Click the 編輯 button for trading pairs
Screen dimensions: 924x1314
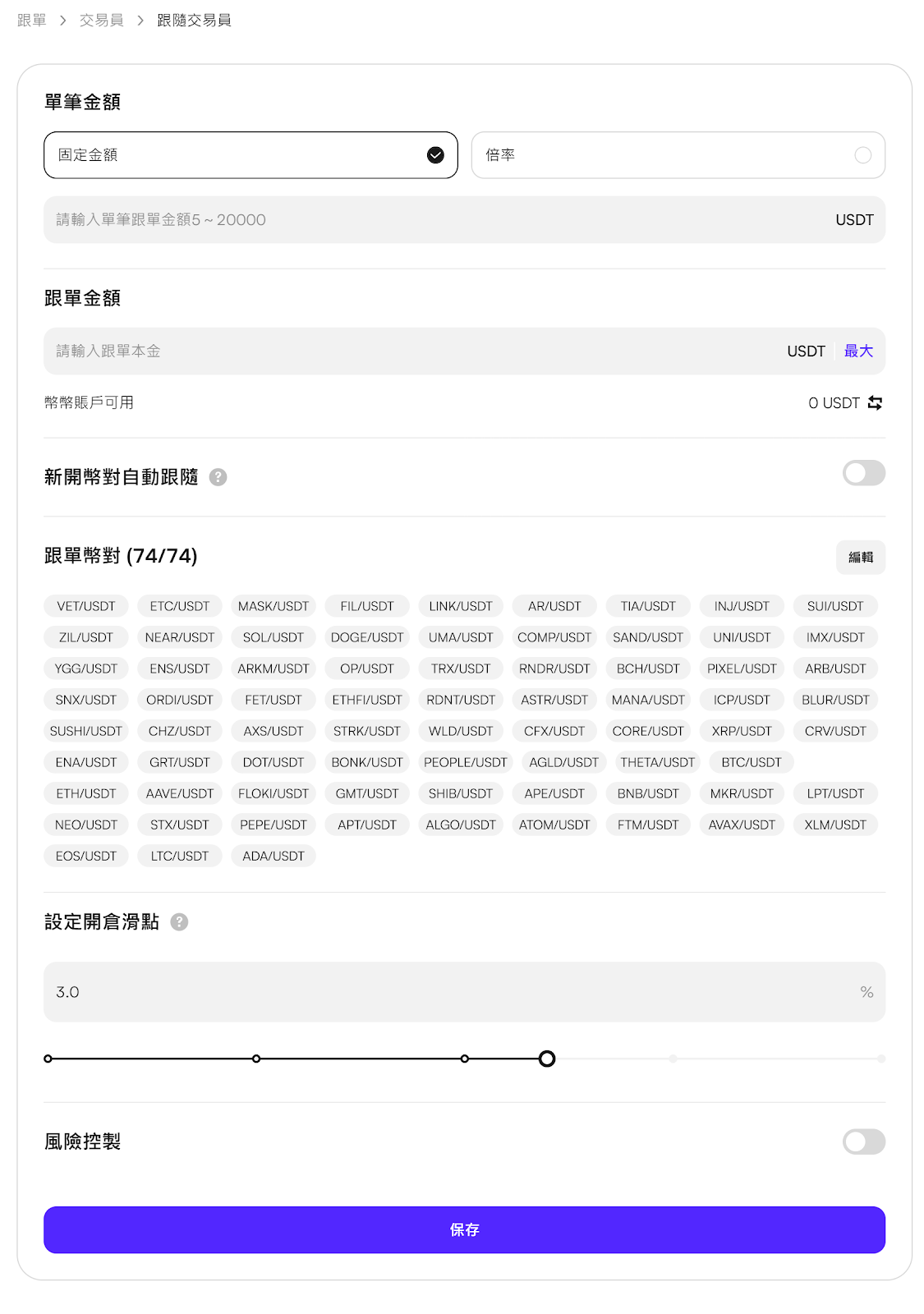860,558
